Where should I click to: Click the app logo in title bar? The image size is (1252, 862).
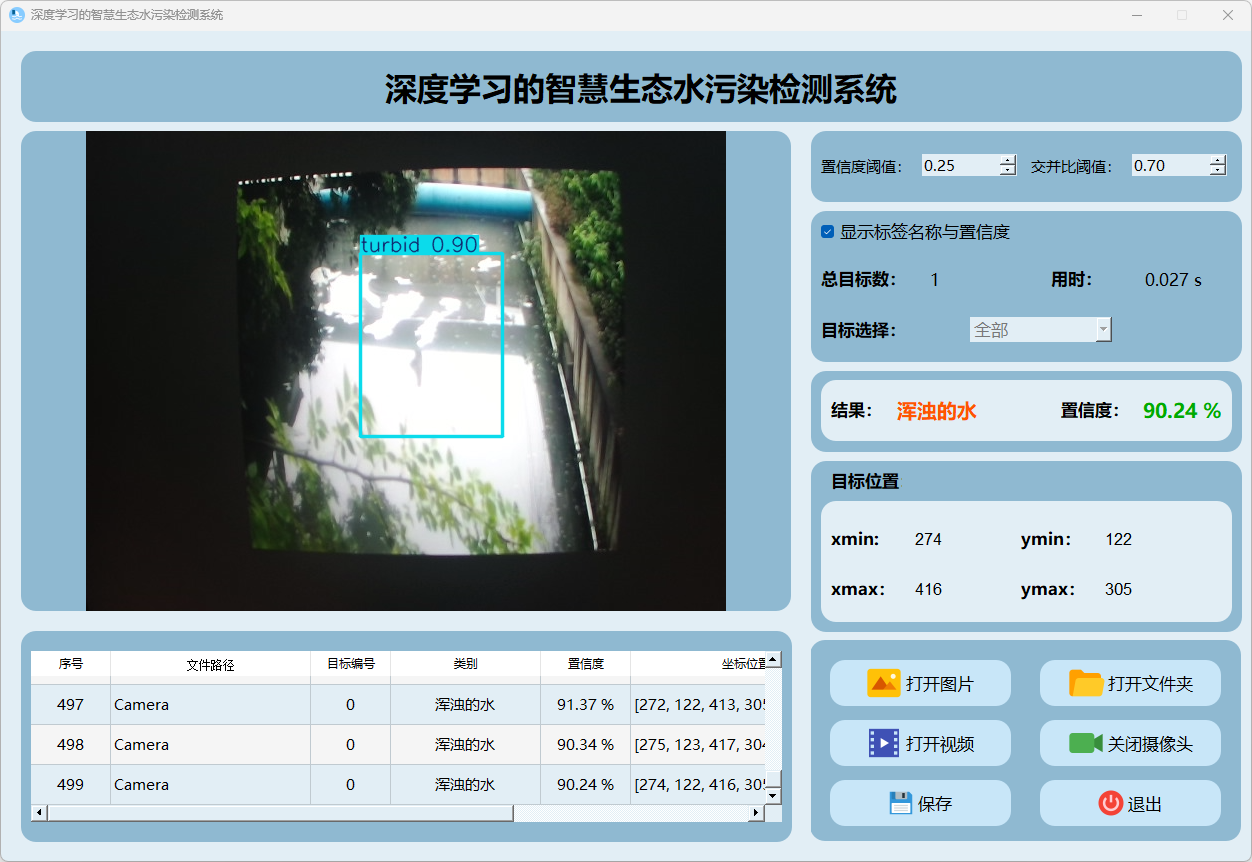[x=16, y=15]
